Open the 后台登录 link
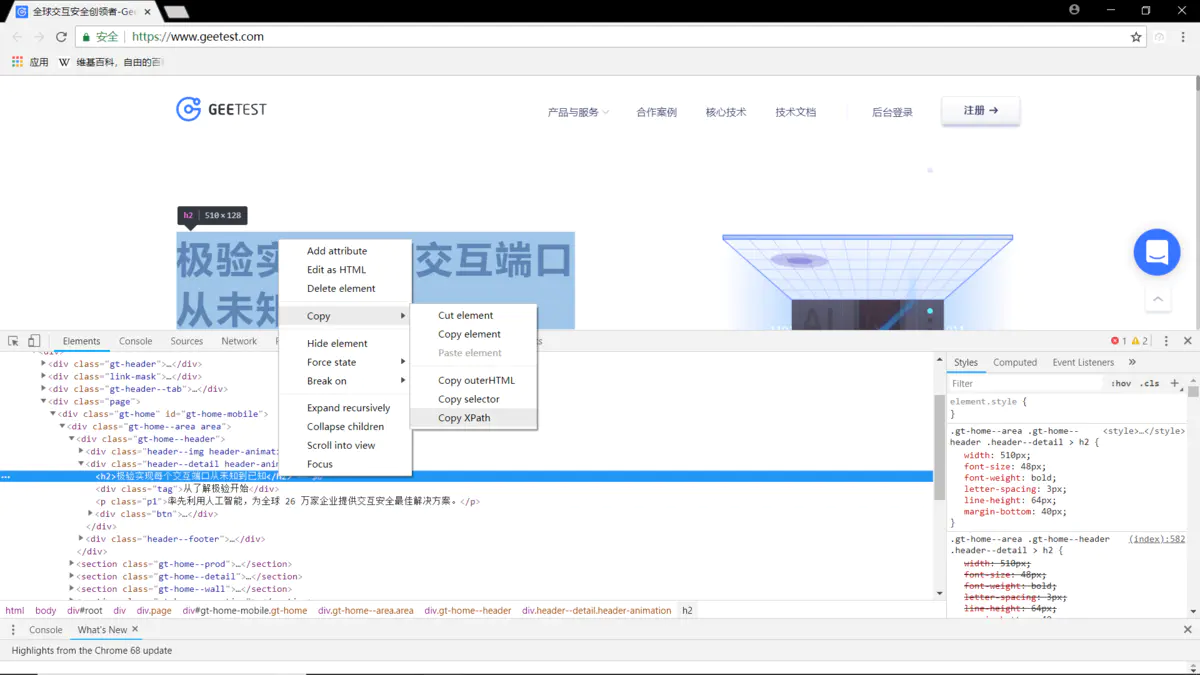 (x=891, y=112)
